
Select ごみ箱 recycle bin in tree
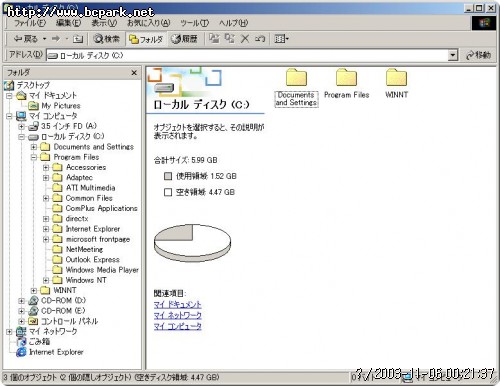coord(39,342)
